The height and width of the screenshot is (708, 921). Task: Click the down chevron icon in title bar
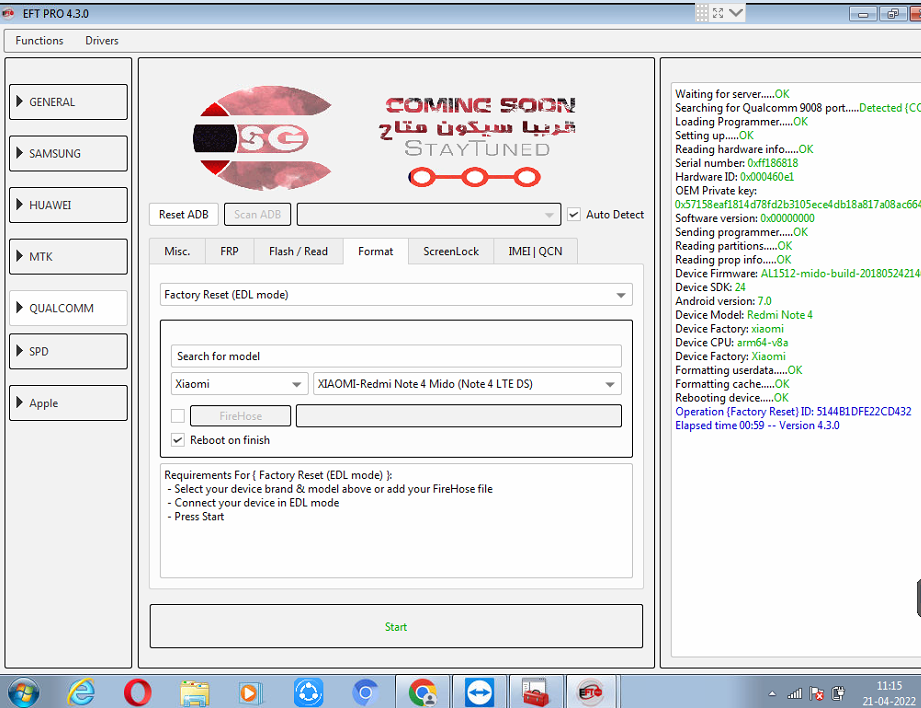tap(736, 13)
